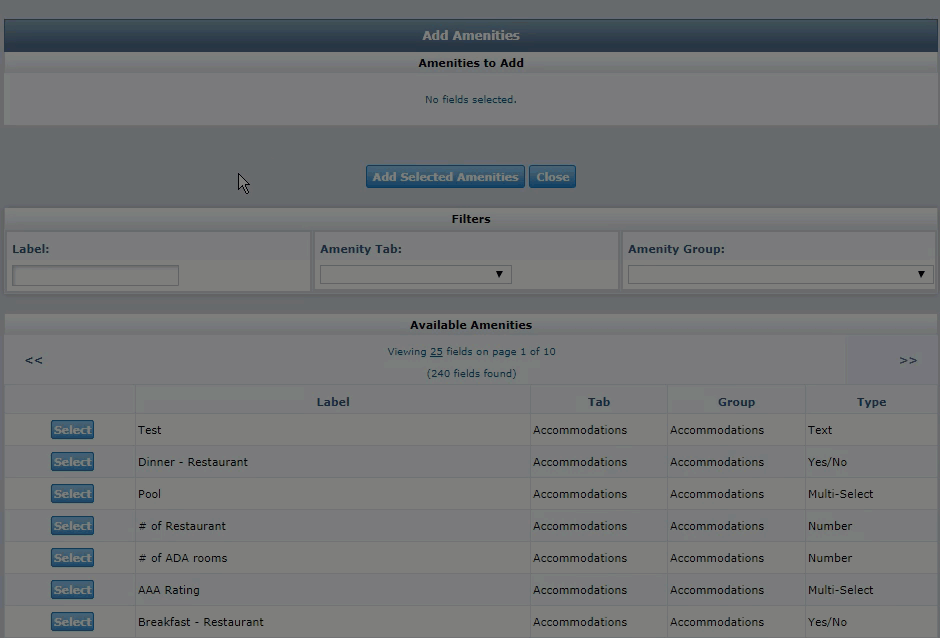
Task: Focus the Label filter input field
Action: click(x=95, y=275)
